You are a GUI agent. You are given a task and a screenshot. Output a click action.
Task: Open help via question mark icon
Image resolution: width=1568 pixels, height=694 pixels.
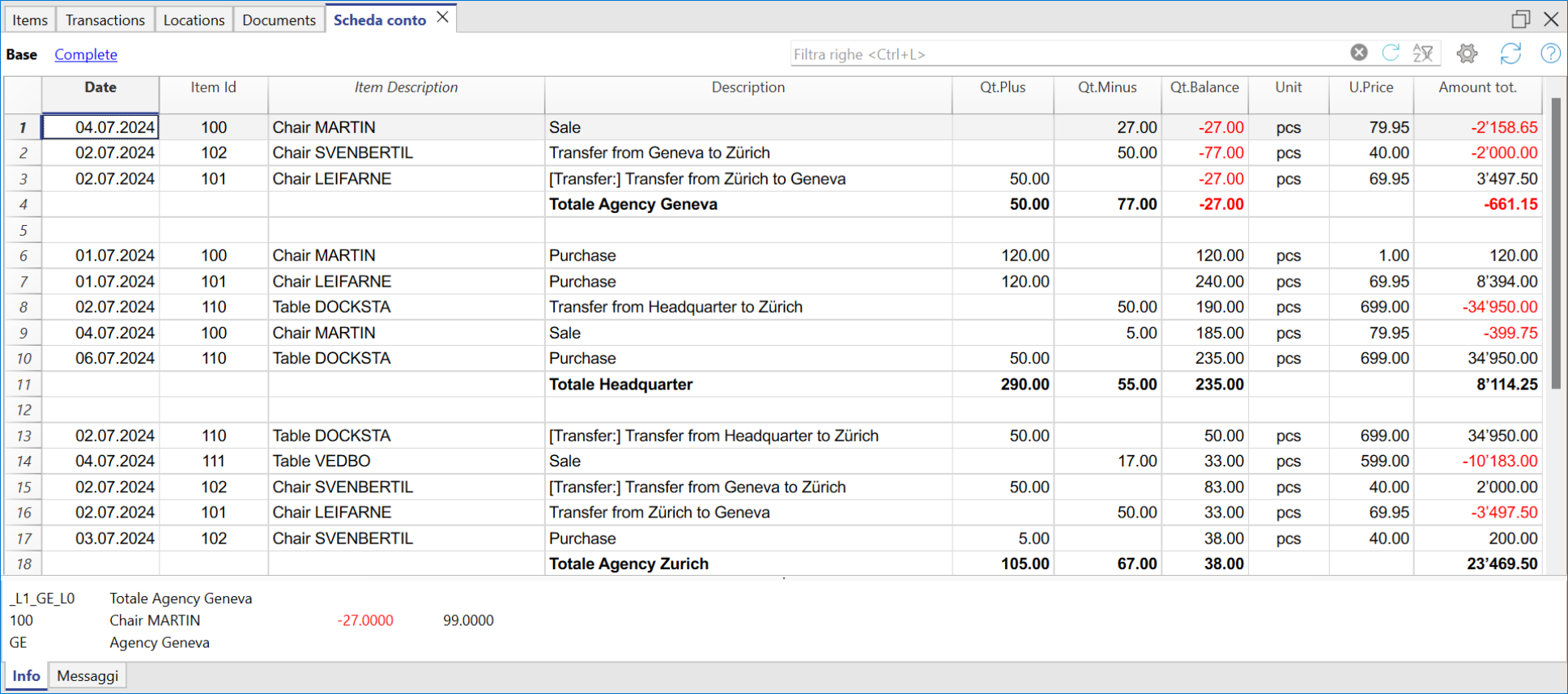1550,53
